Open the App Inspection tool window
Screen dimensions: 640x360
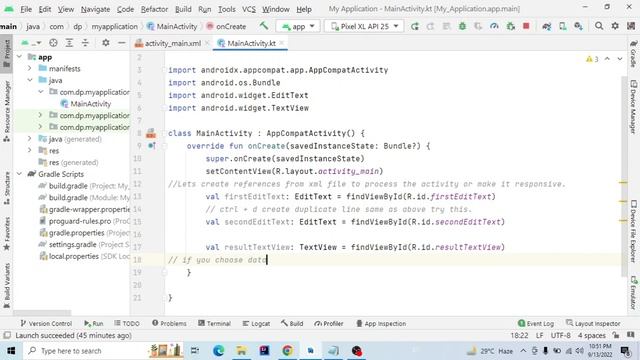point(381,323)
